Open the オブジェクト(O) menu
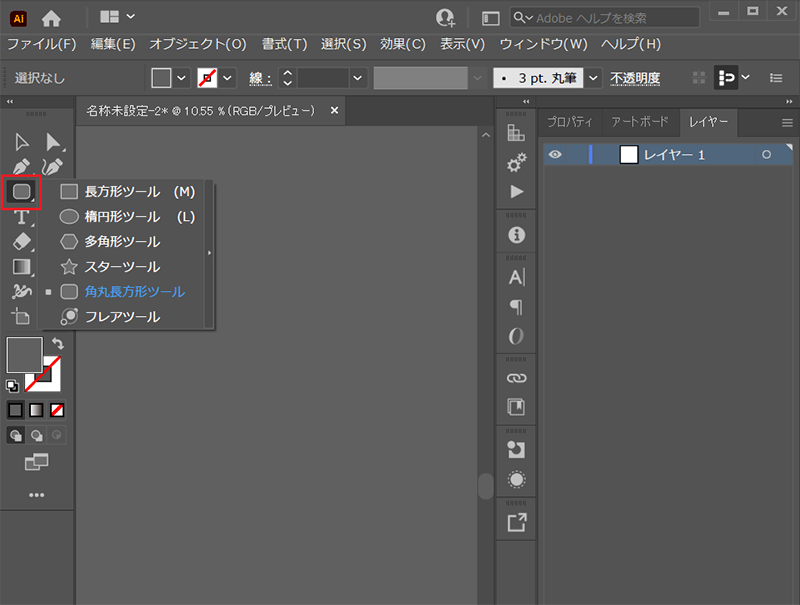This screenshot has height=605, width=800. [x=198, y=44]
